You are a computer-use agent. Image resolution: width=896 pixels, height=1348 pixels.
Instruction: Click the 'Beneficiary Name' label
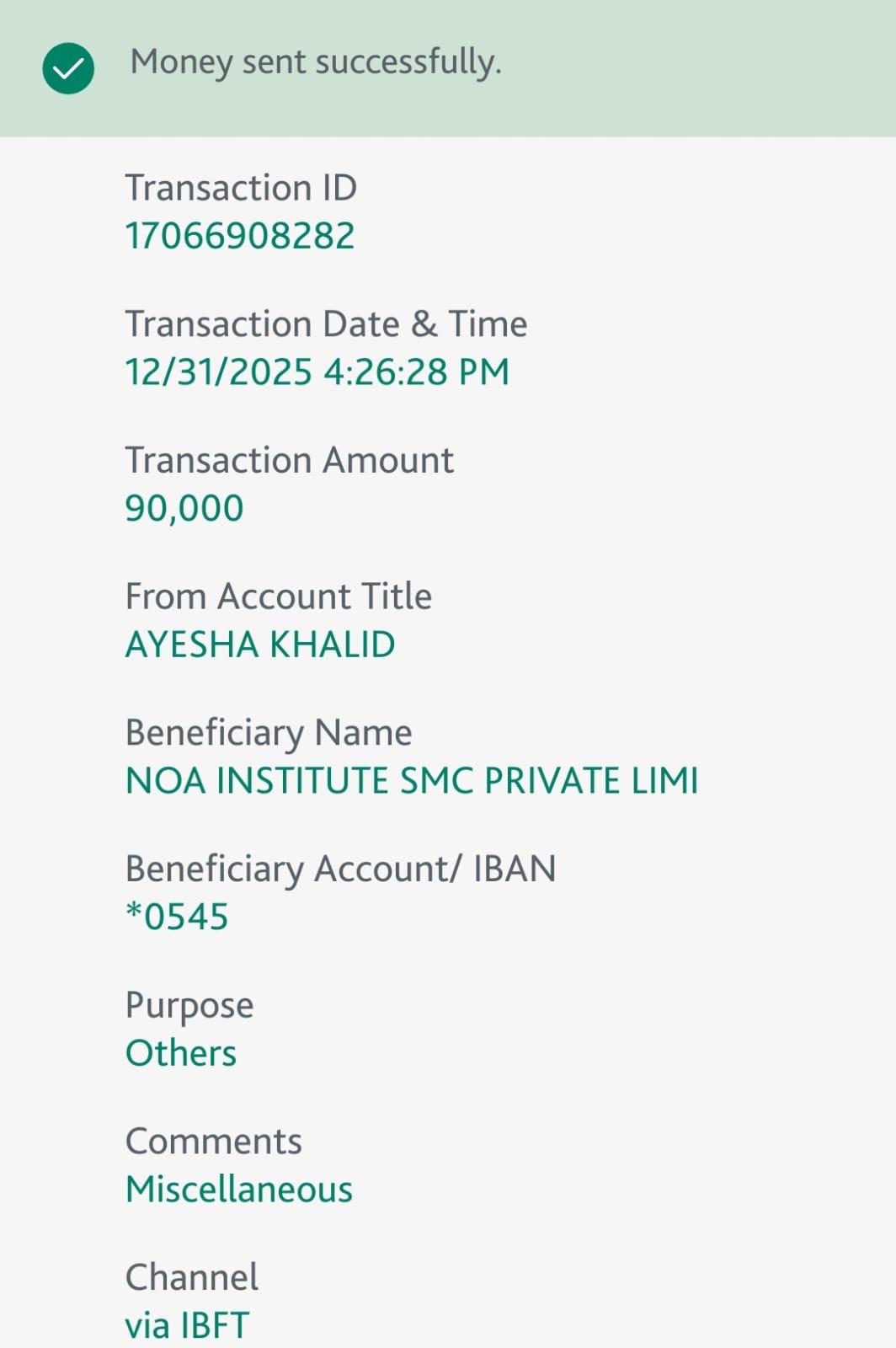pos(269,733)
